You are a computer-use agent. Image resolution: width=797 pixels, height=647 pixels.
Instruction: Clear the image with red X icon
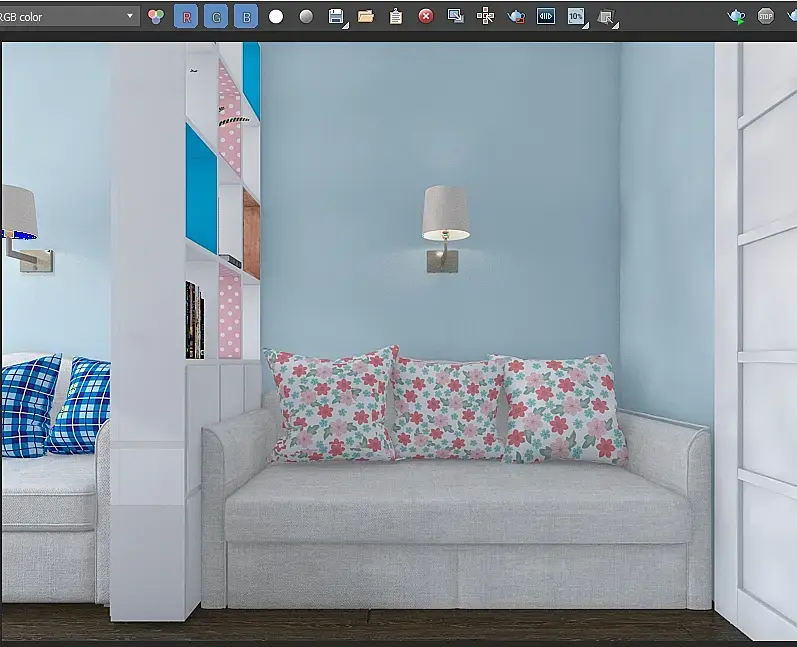tap(426, 17)
